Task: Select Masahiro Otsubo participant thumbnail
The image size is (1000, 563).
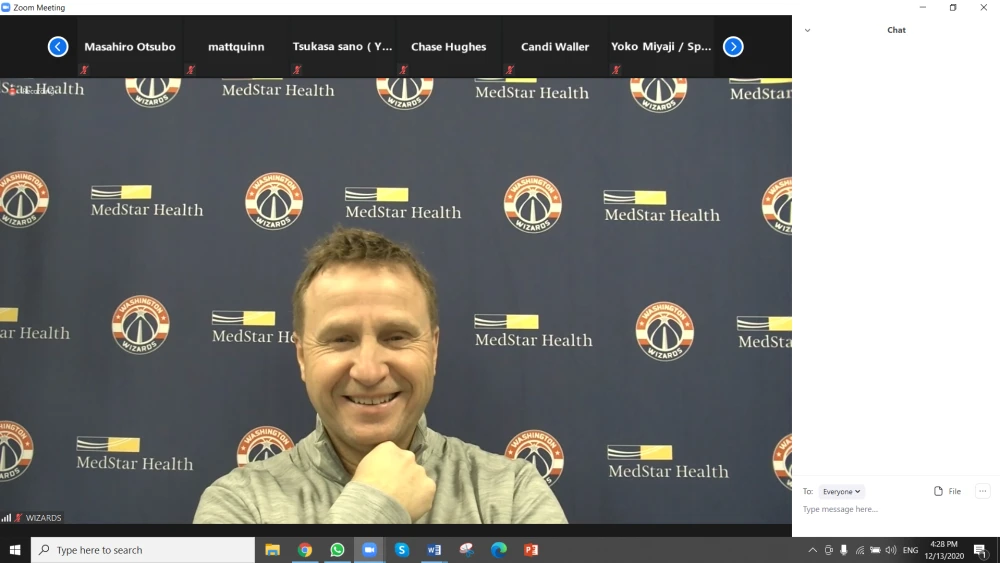Action: pos(130,47)
